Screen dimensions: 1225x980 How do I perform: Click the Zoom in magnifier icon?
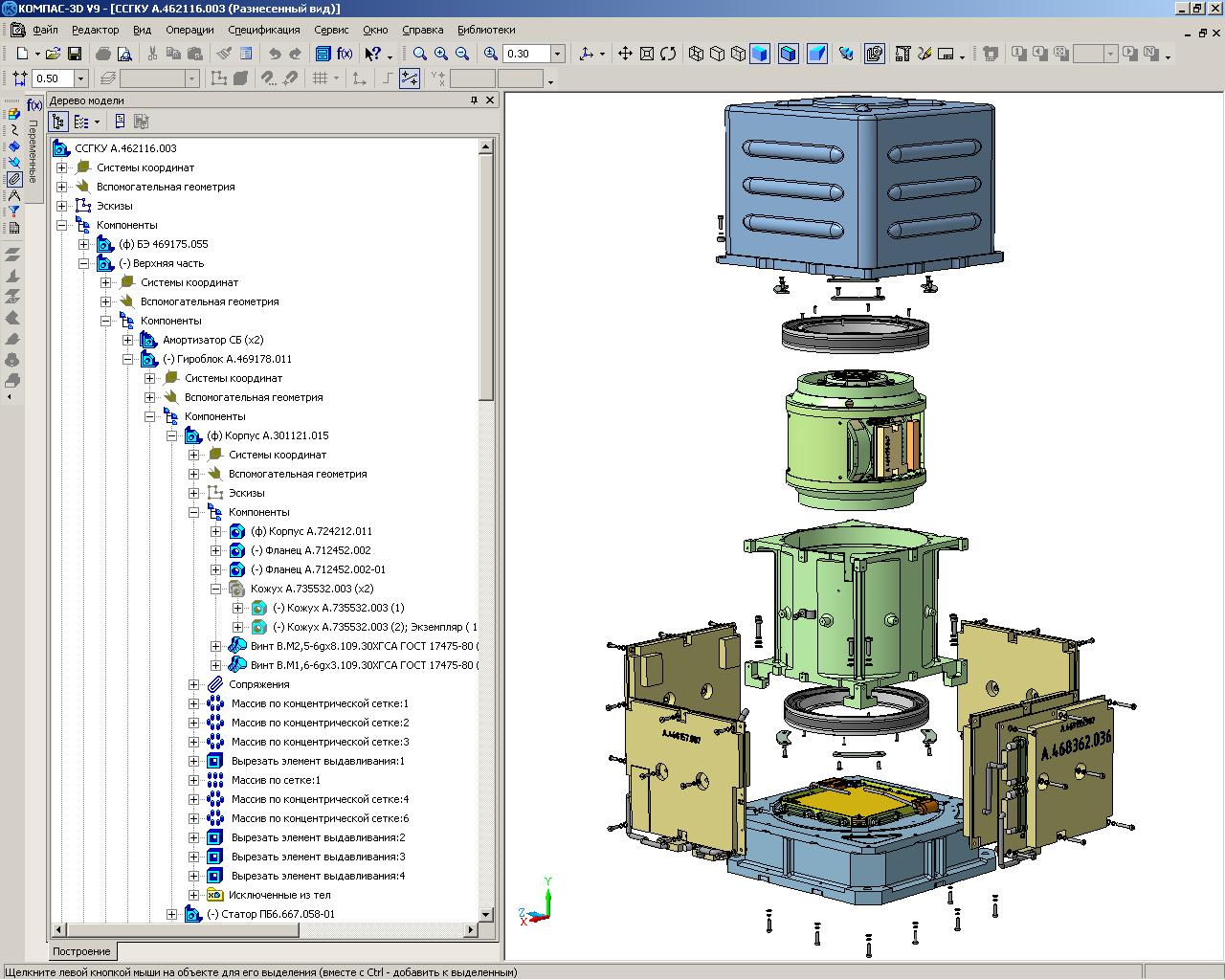(441, 54)
